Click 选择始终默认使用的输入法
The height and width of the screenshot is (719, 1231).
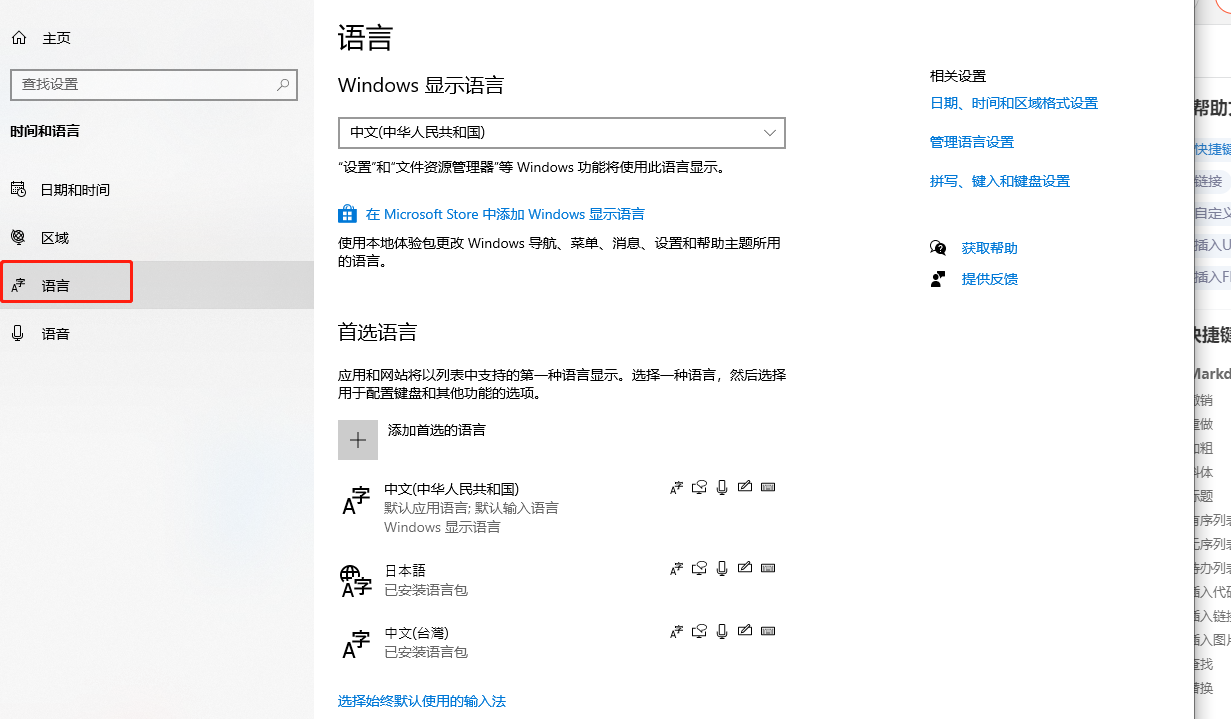421,701
